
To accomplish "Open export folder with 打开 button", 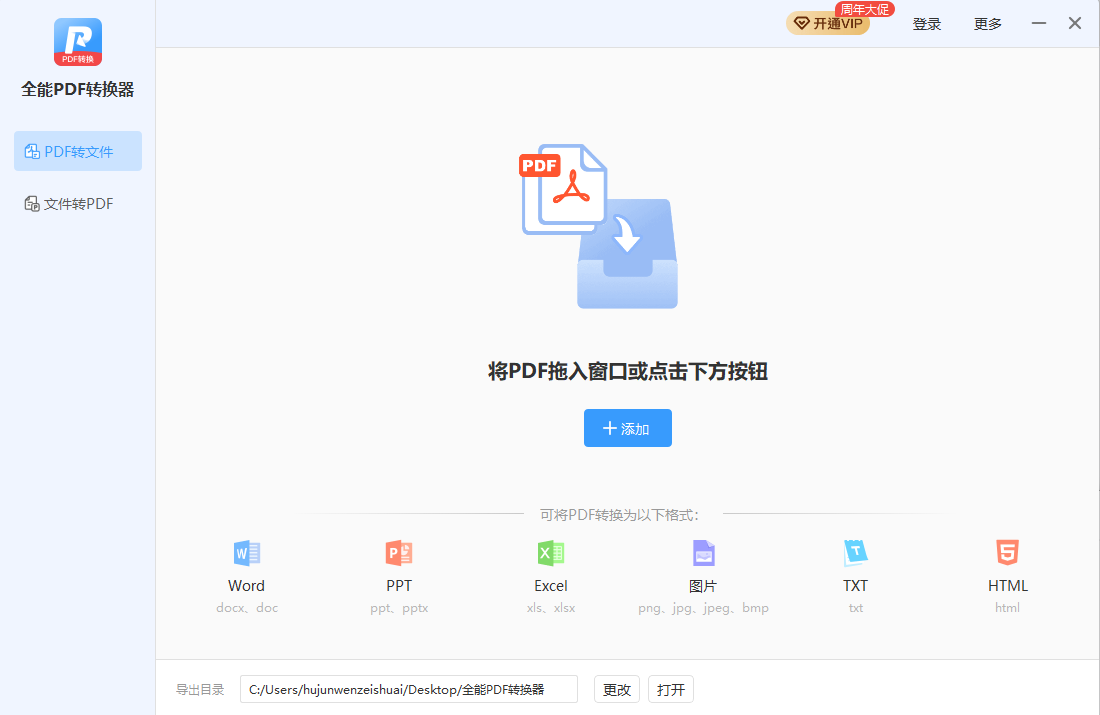I will [x=671, y=689].
